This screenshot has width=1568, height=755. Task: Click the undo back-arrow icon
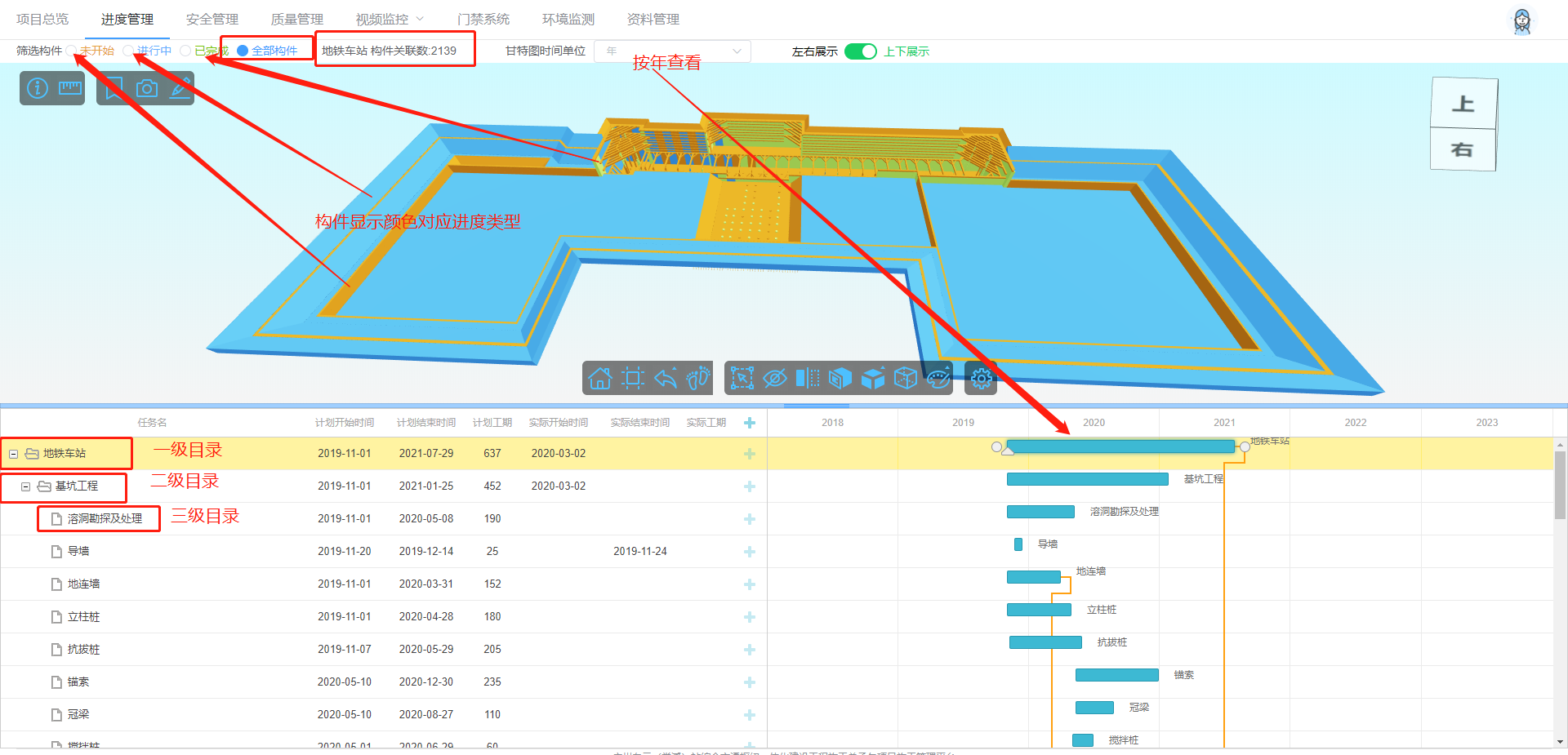666,378
